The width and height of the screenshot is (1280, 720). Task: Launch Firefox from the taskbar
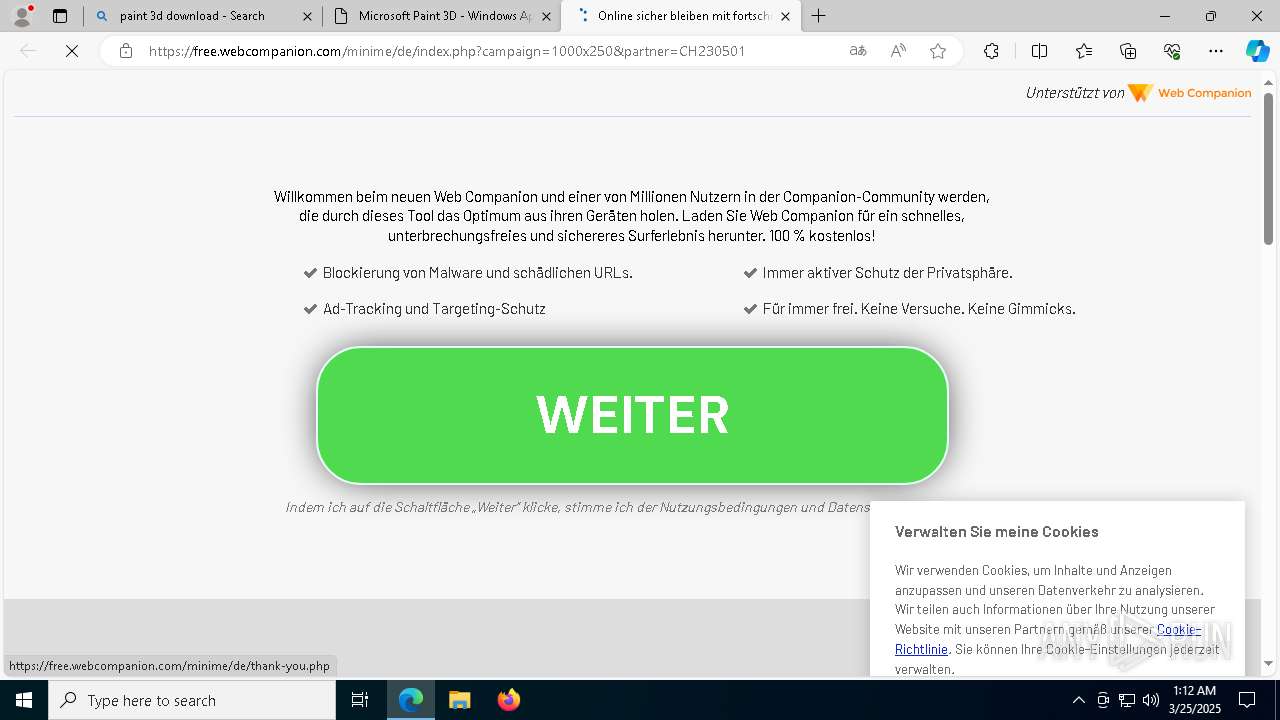[x=508, y=700]
